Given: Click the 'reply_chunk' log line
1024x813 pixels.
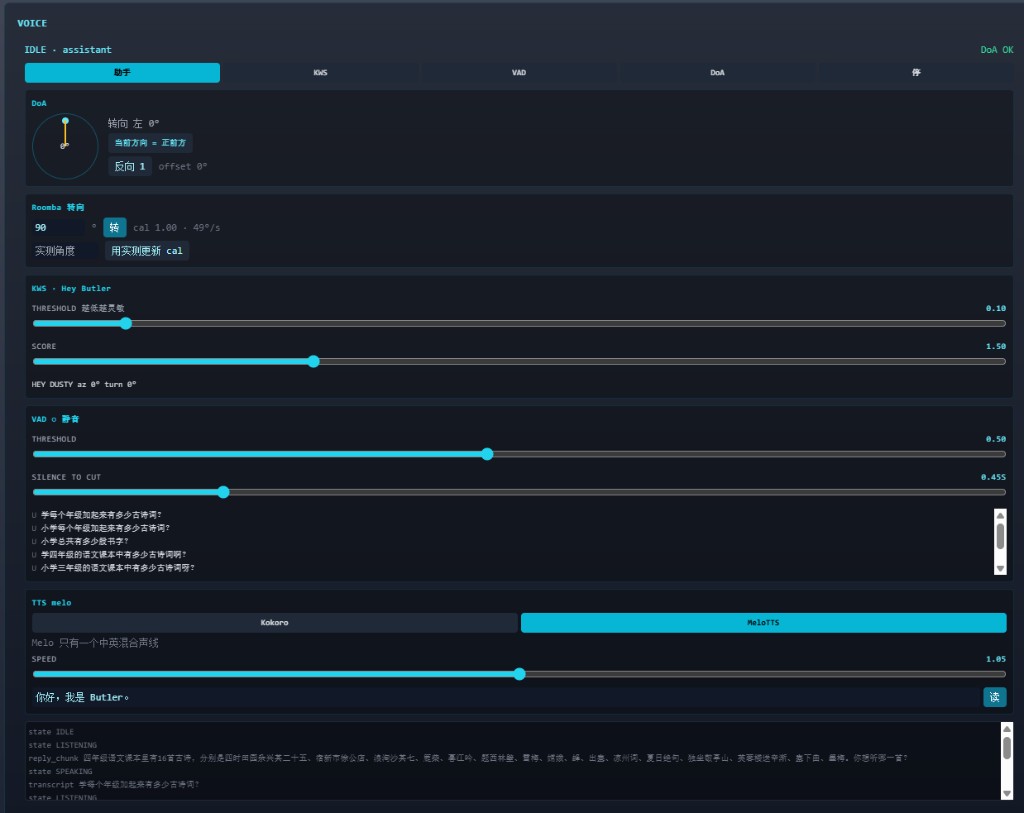Looking at the screenshot, I should [x=468, y=758].
